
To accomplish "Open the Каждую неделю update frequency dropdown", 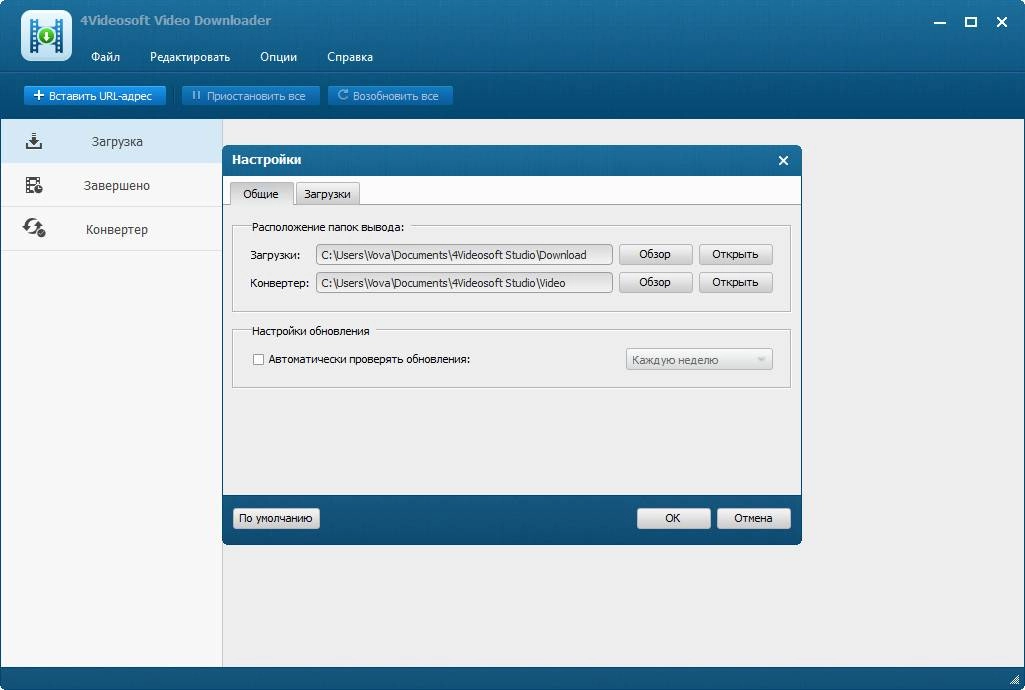I will (699, 359).
